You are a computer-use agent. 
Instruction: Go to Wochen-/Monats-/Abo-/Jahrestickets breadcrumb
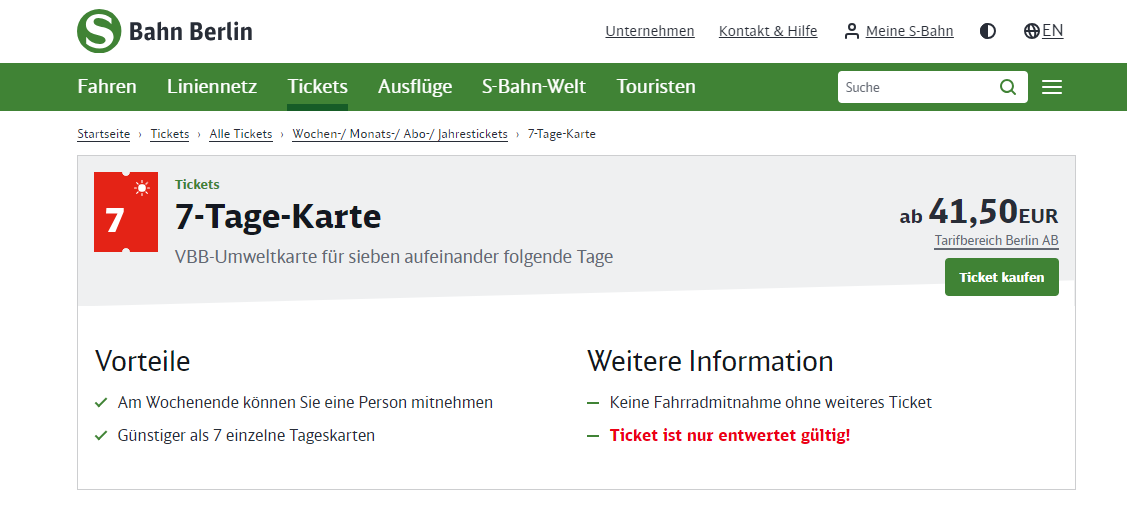[x=400, y=134]
